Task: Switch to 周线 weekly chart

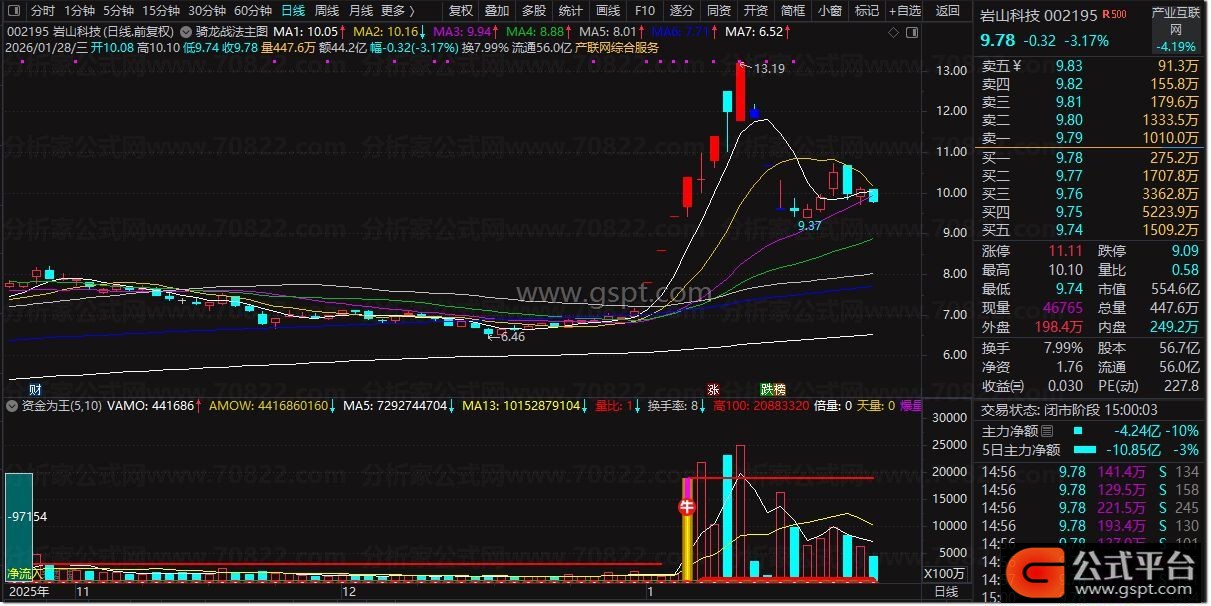Action: [x=327, y=11]
